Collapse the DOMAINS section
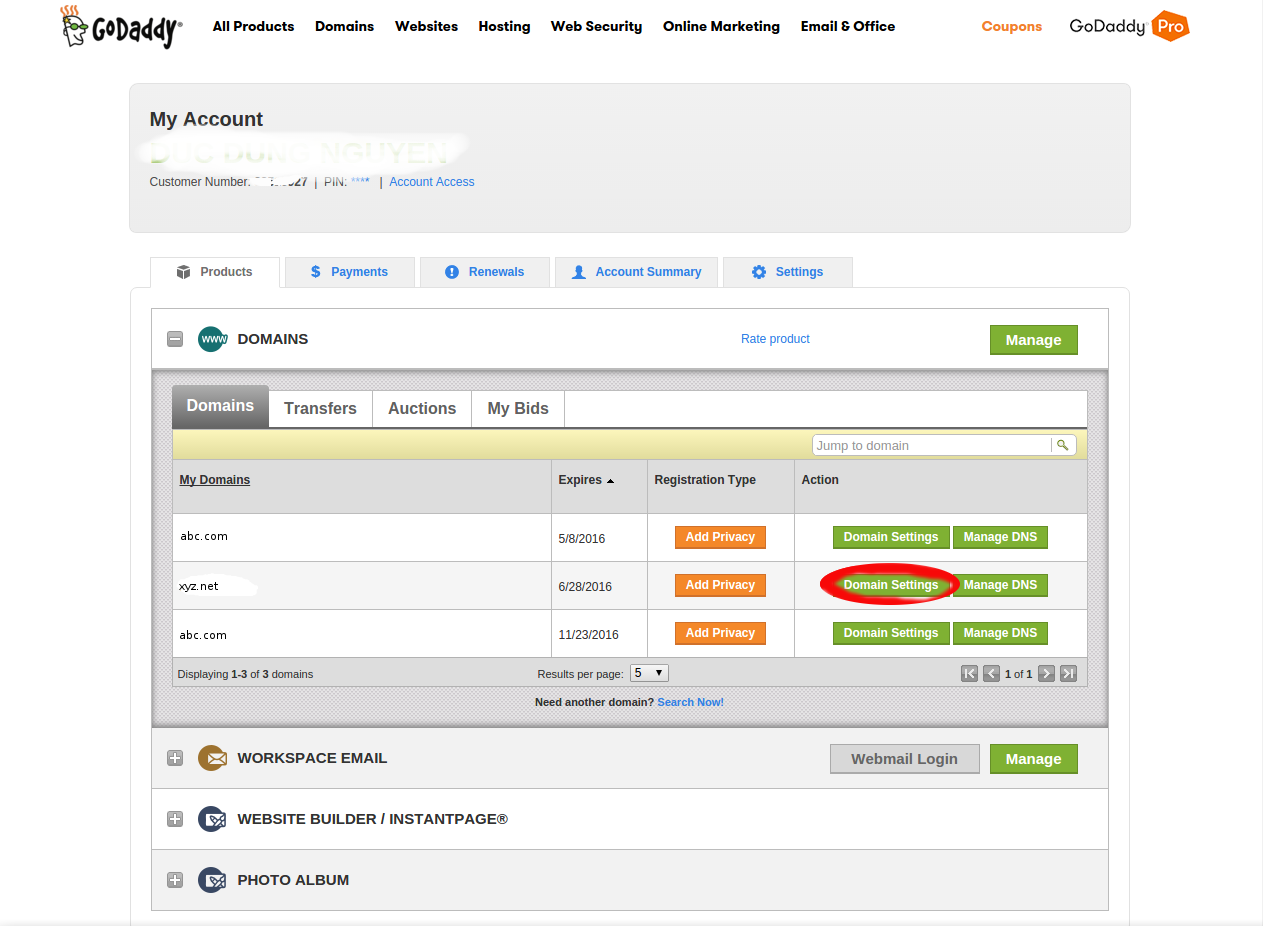1263x926 pixels. click(x=175, y=339)
